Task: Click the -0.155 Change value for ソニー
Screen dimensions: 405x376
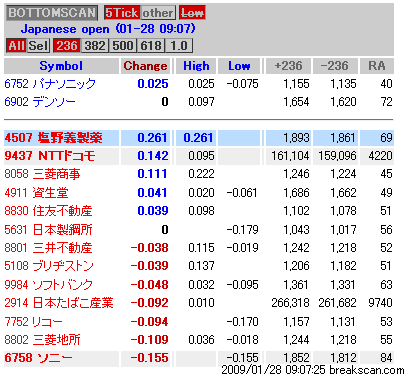Action: [x=149, y=358]
